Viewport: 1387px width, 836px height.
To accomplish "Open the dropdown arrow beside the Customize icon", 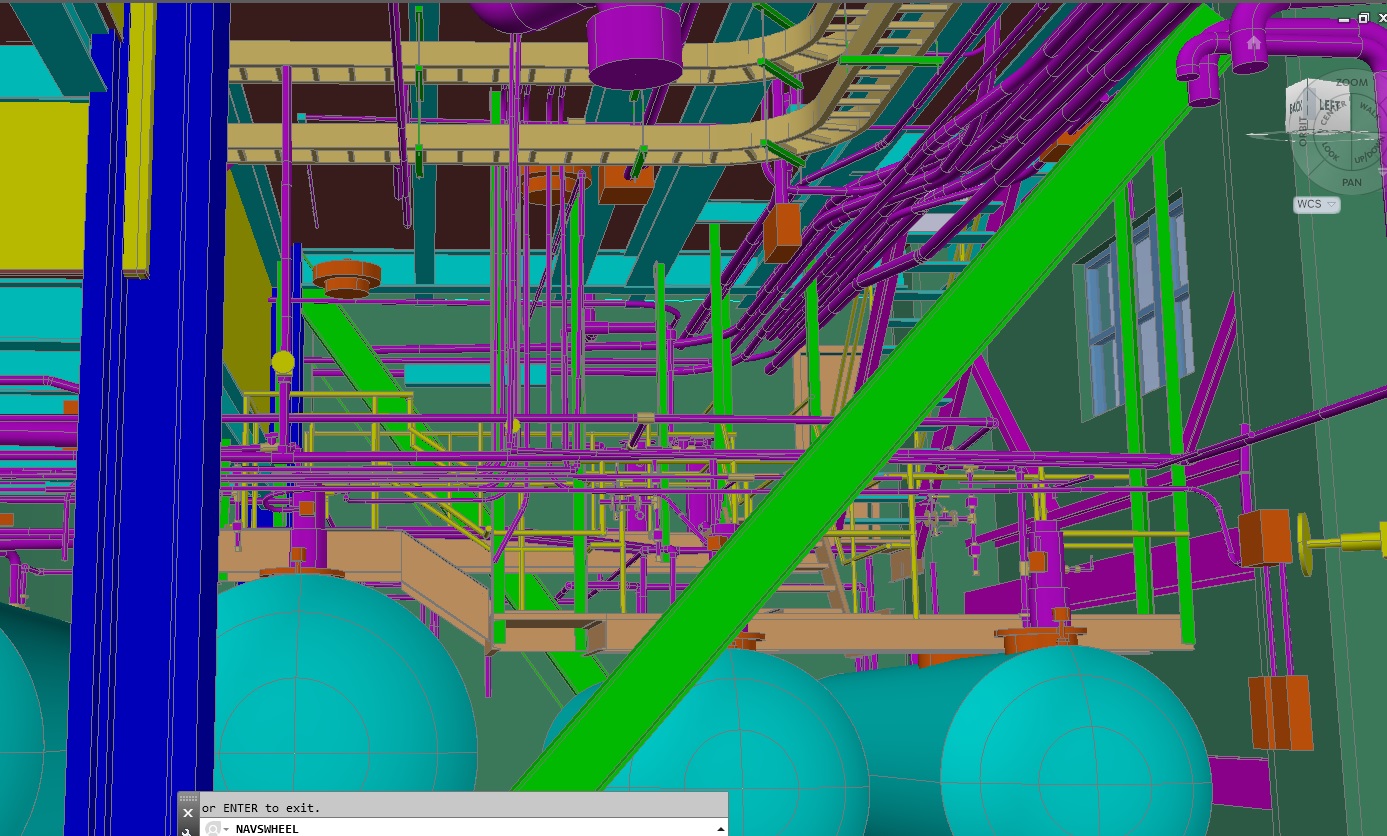I will click(226, 830).
